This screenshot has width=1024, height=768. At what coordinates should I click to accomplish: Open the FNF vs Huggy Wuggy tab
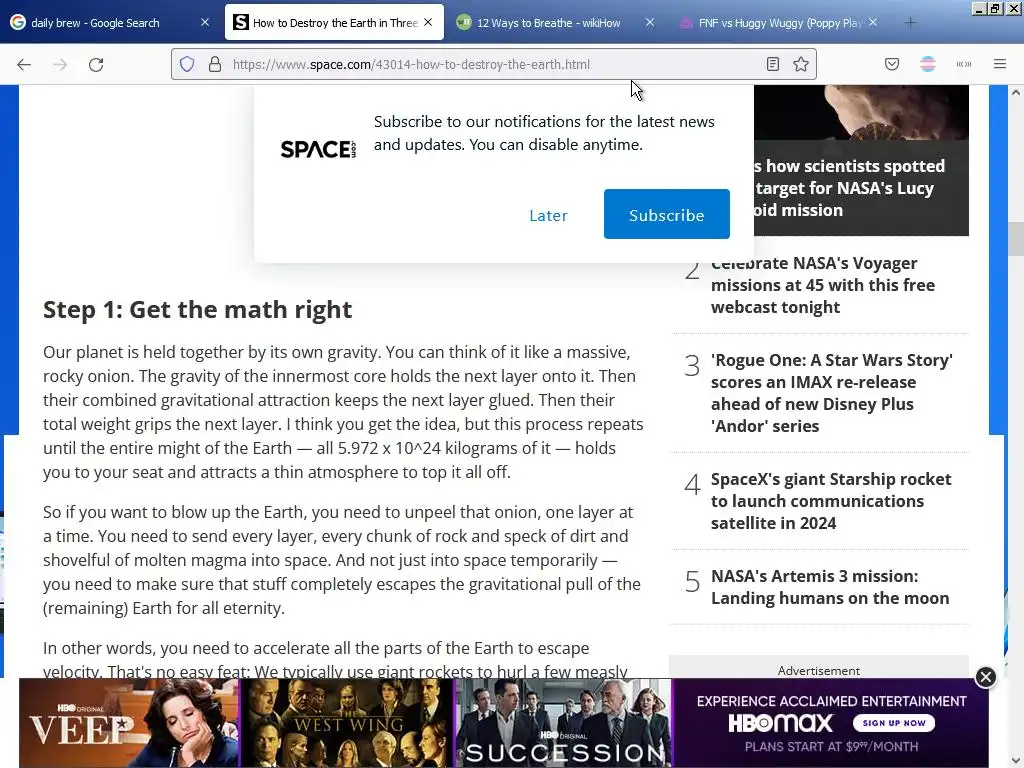point(780,22)
